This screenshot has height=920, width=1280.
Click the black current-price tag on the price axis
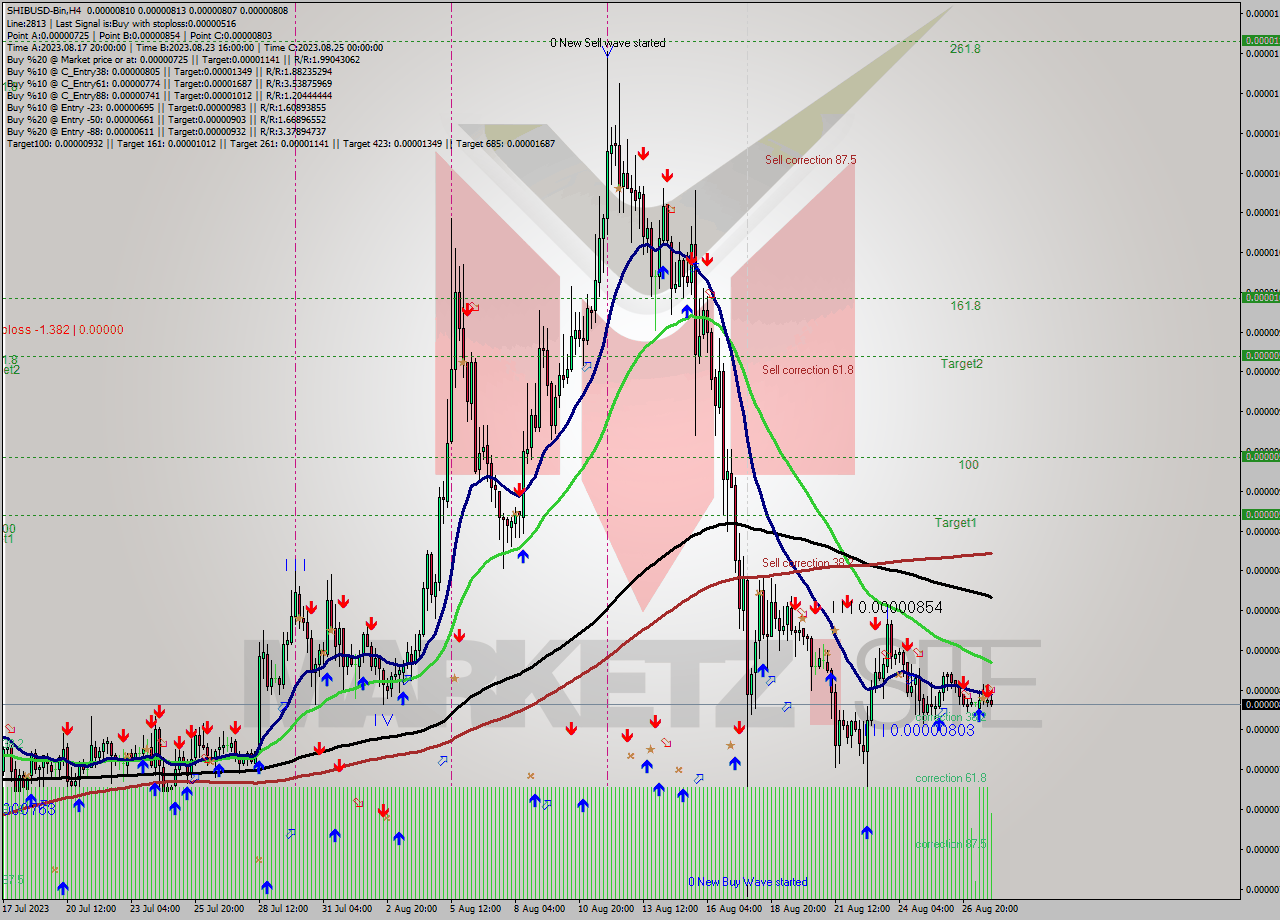[x=1260, y=704]
